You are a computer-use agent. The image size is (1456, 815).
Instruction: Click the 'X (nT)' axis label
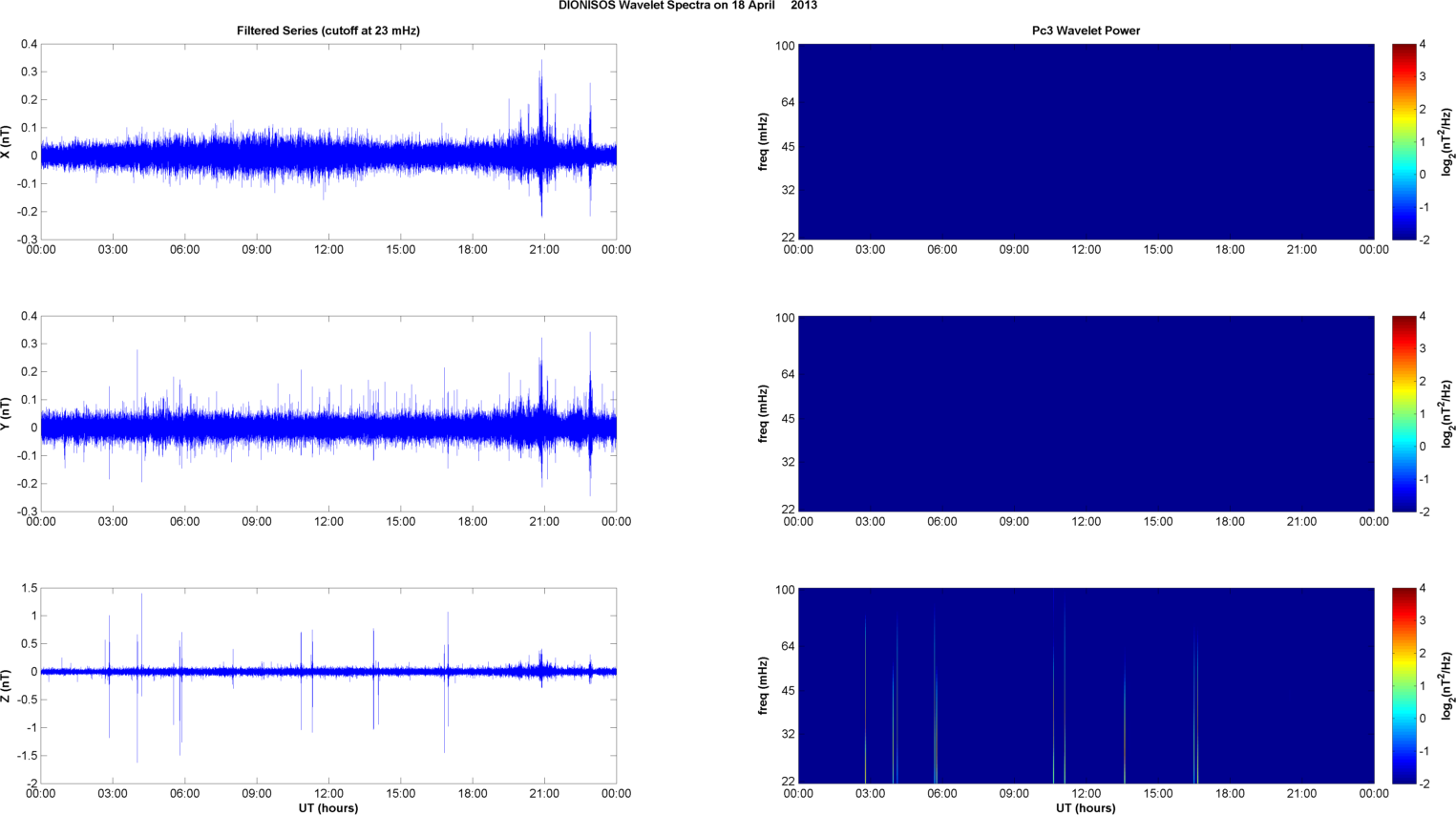coord(7,141)
